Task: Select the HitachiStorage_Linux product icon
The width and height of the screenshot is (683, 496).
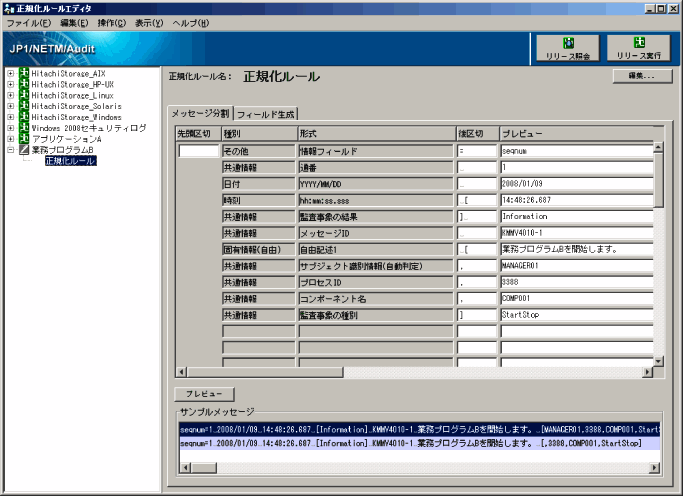Action: click(24, 95)
